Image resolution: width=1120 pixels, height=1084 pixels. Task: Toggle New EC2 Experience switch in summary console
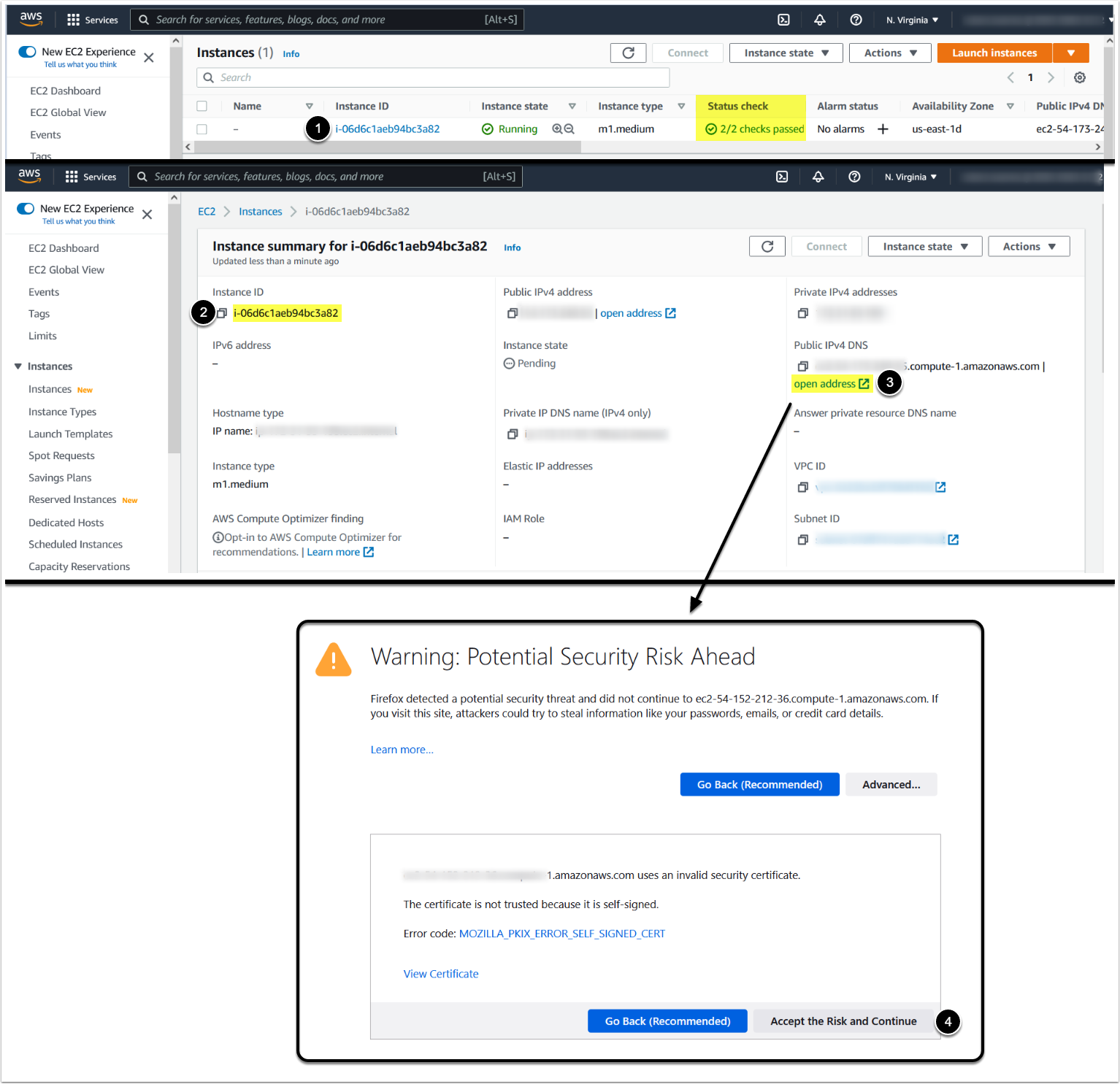[x=26, y=209]
